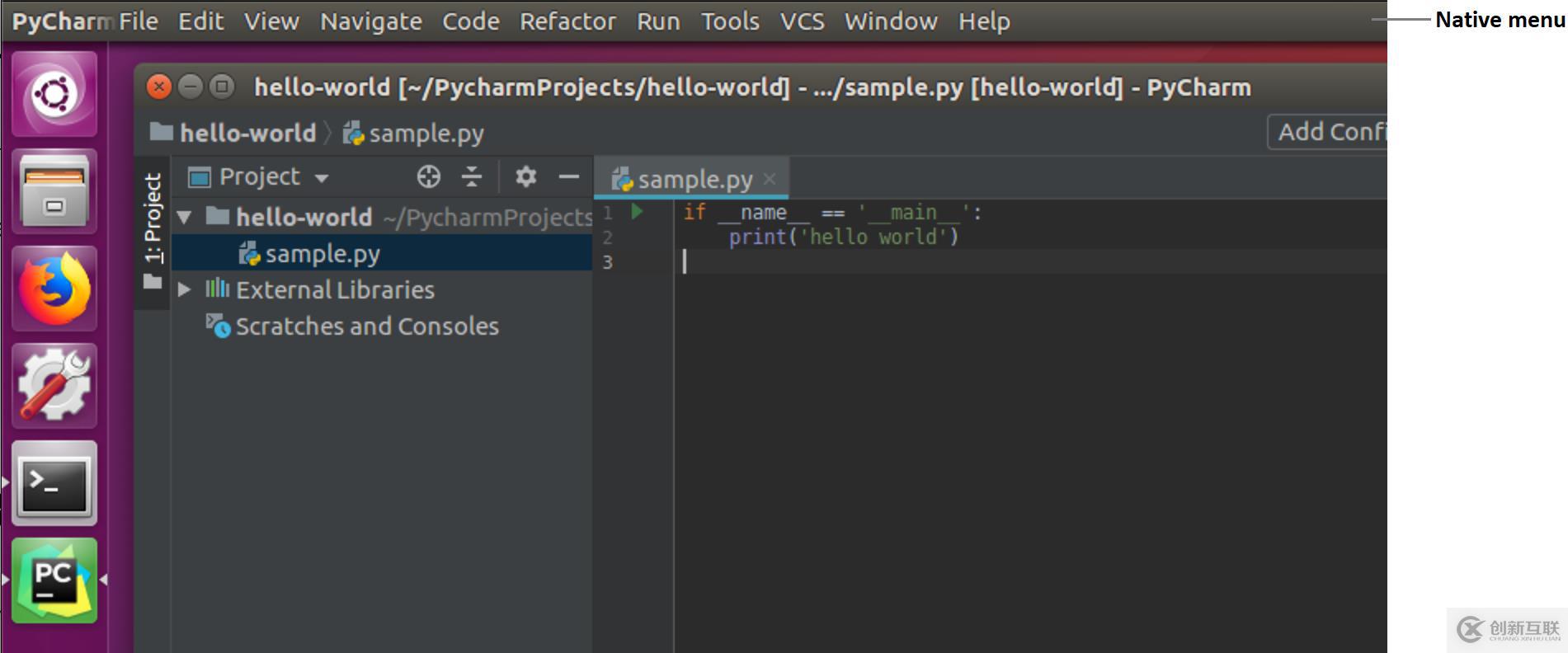Minimize the PyCharm window
Viewport: 1568px width, 653px height.
point(191,87)
